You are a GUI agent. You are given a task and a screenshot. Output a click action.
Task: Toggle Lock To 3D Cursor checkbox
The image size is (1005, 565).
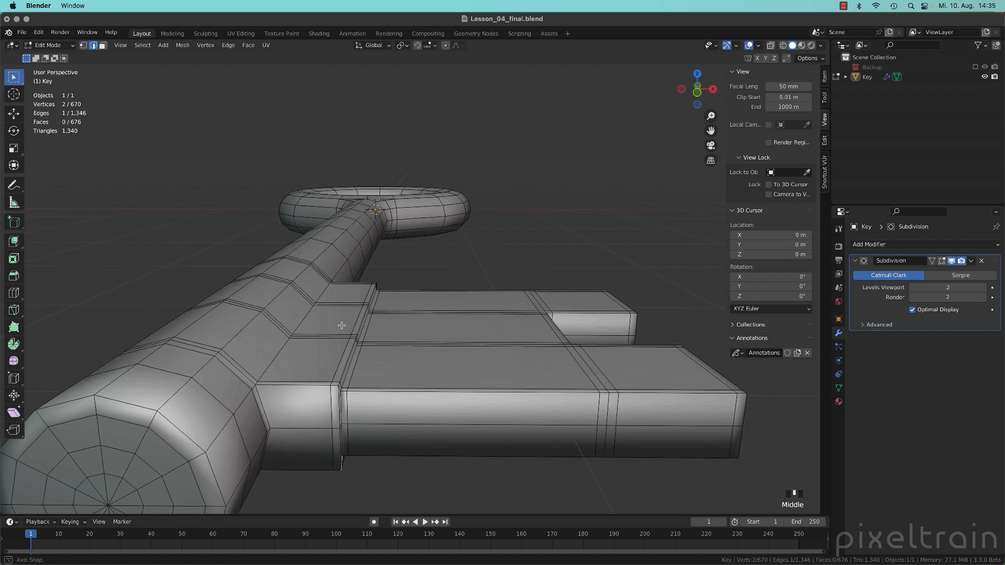click(768, 184)
